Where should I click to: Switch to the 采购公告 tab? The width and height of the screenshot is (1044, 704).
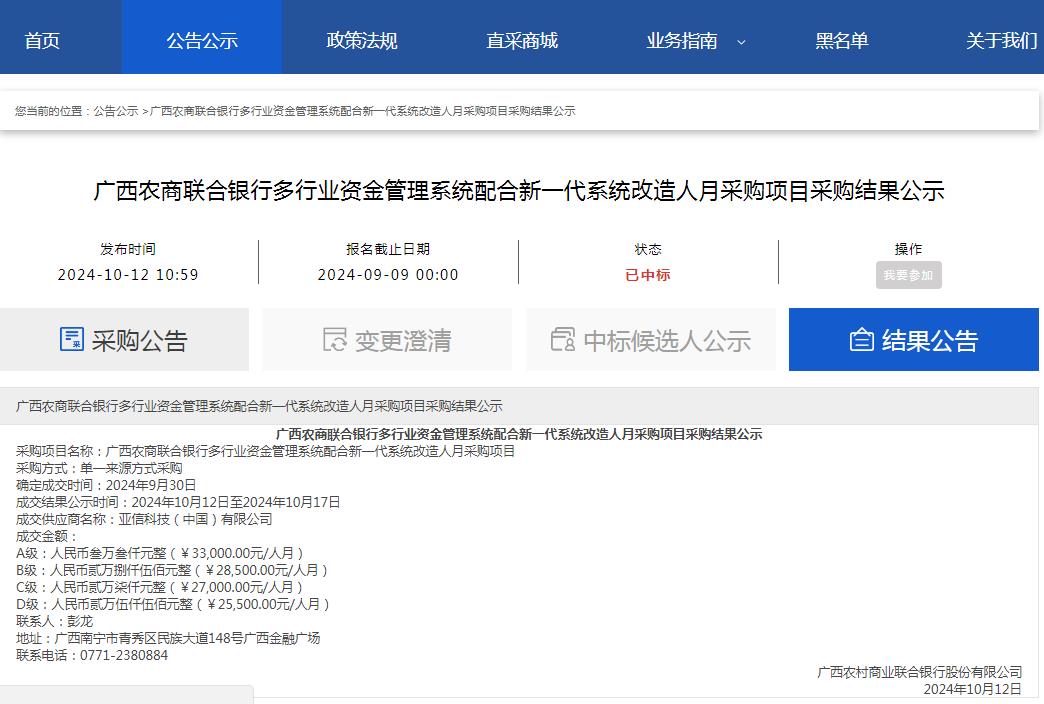pos(125,339)
